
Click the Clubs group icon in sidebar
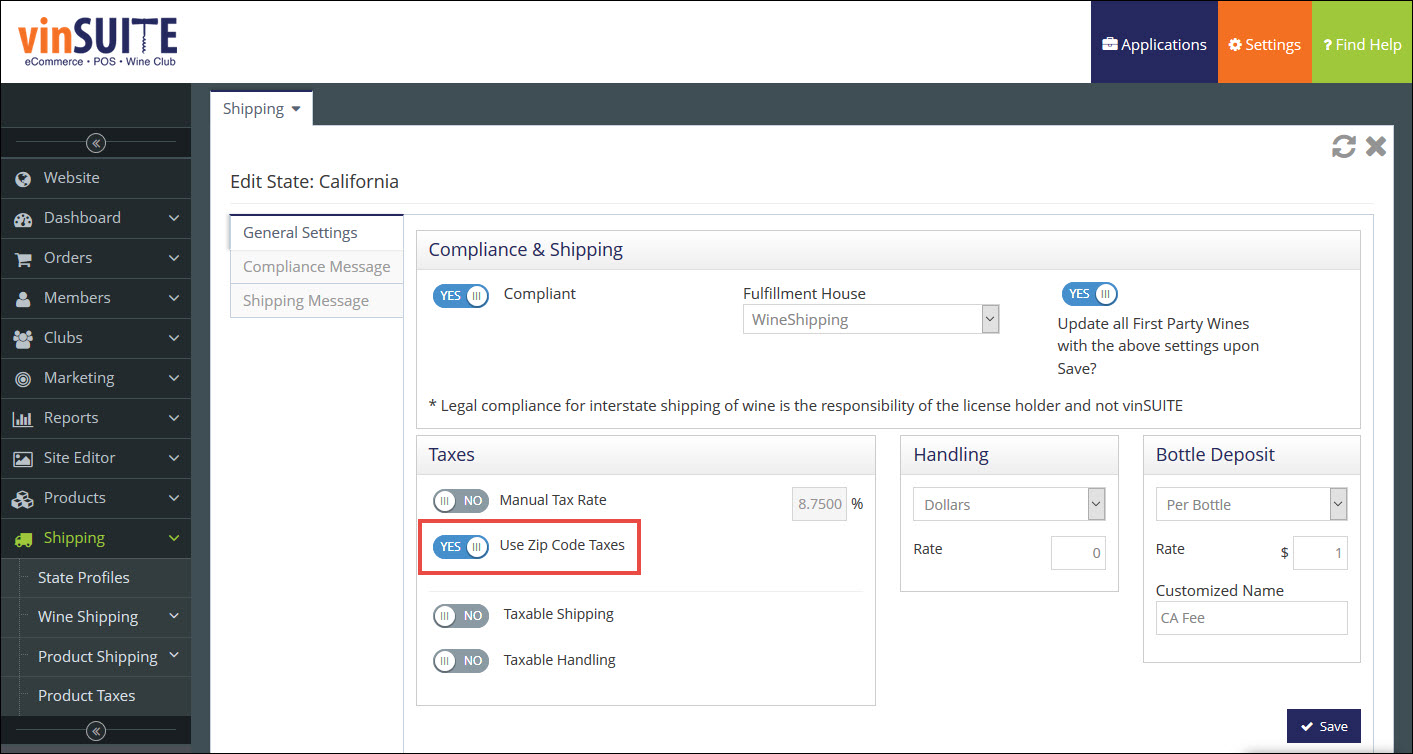tap(23, 338)
